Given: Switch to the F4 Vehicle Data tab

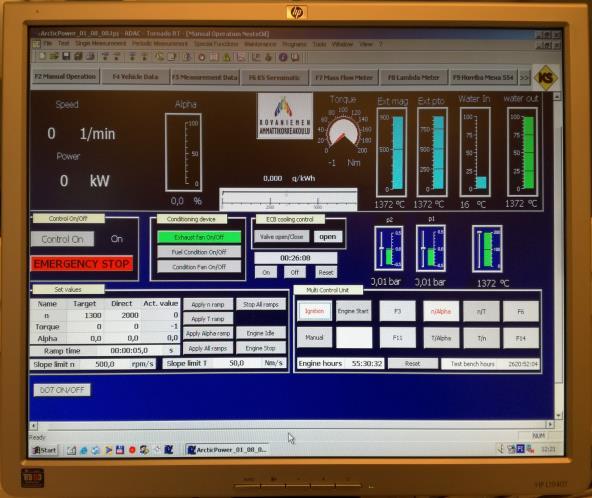Looking at the screenshot, I should pos(135,77).
